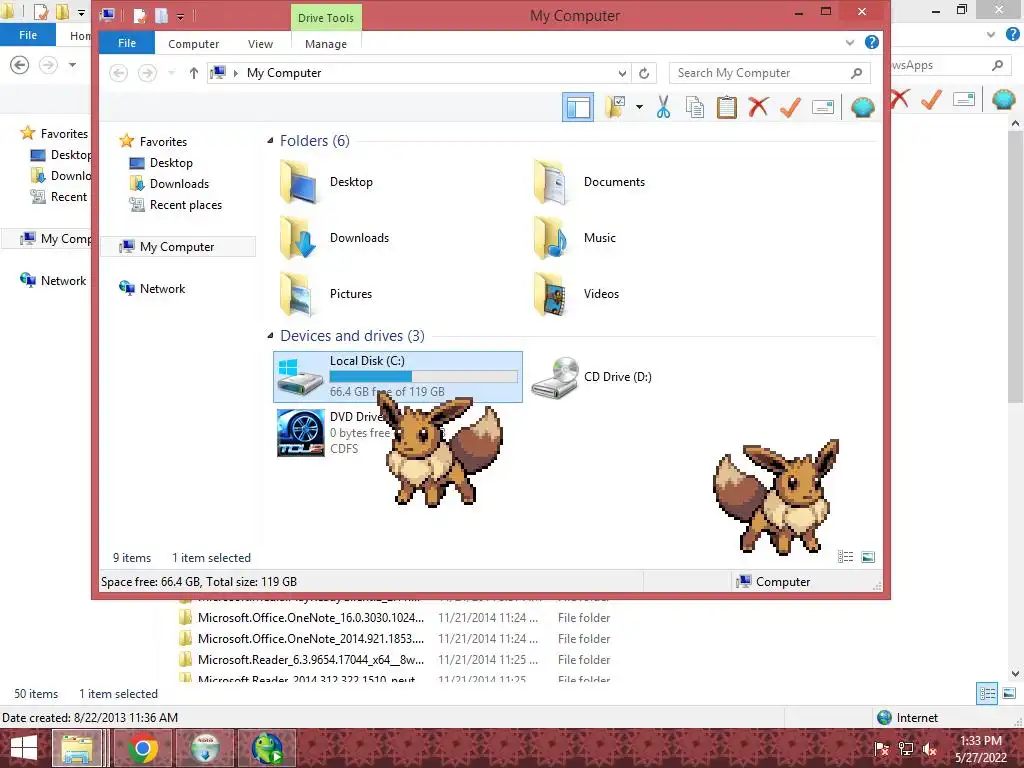Switch to large icons view in My Computer
The image size is (1024, 768).
click(x=868, y=557)
